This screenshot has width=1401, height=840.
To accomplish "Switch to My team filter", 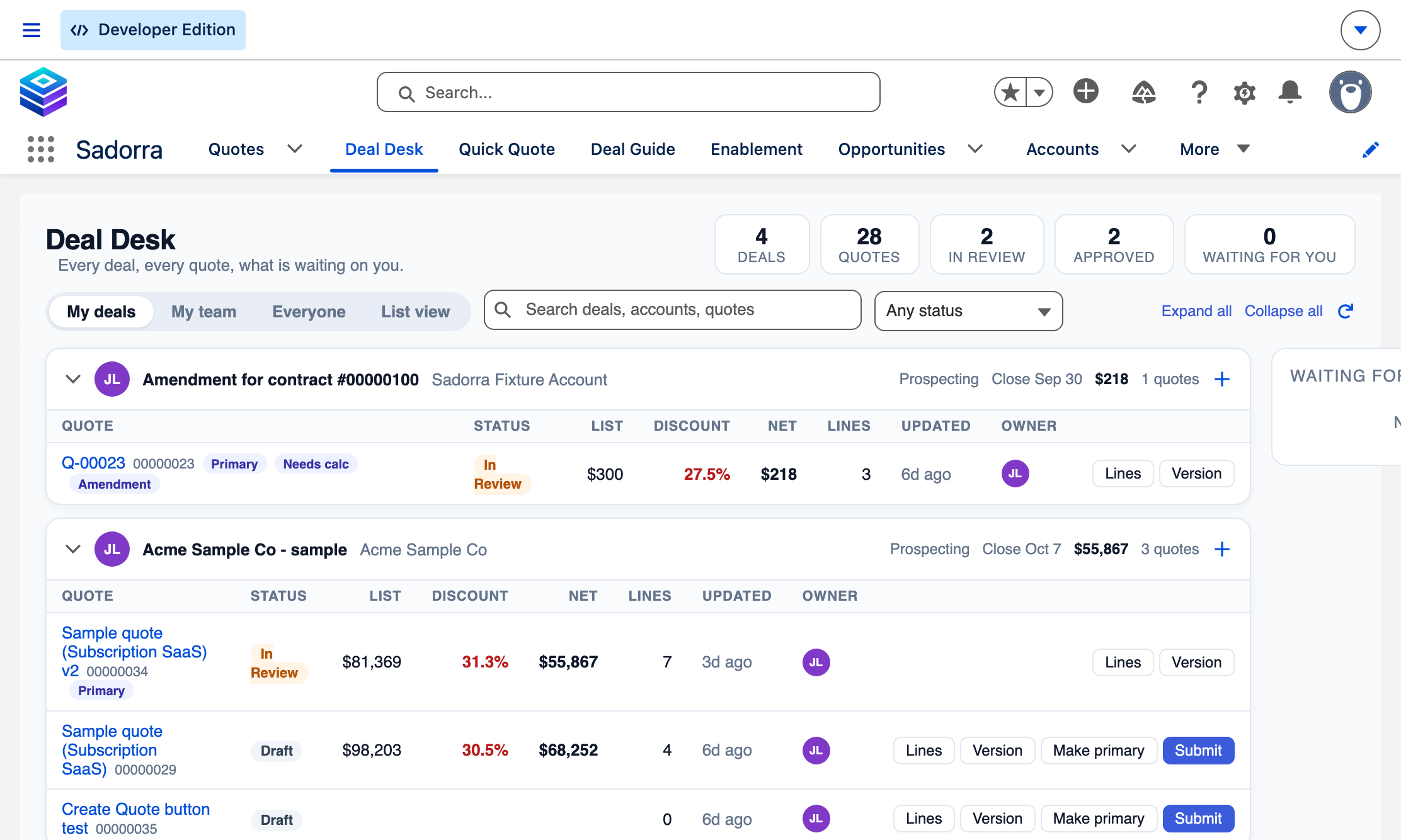I will point(204,312).
